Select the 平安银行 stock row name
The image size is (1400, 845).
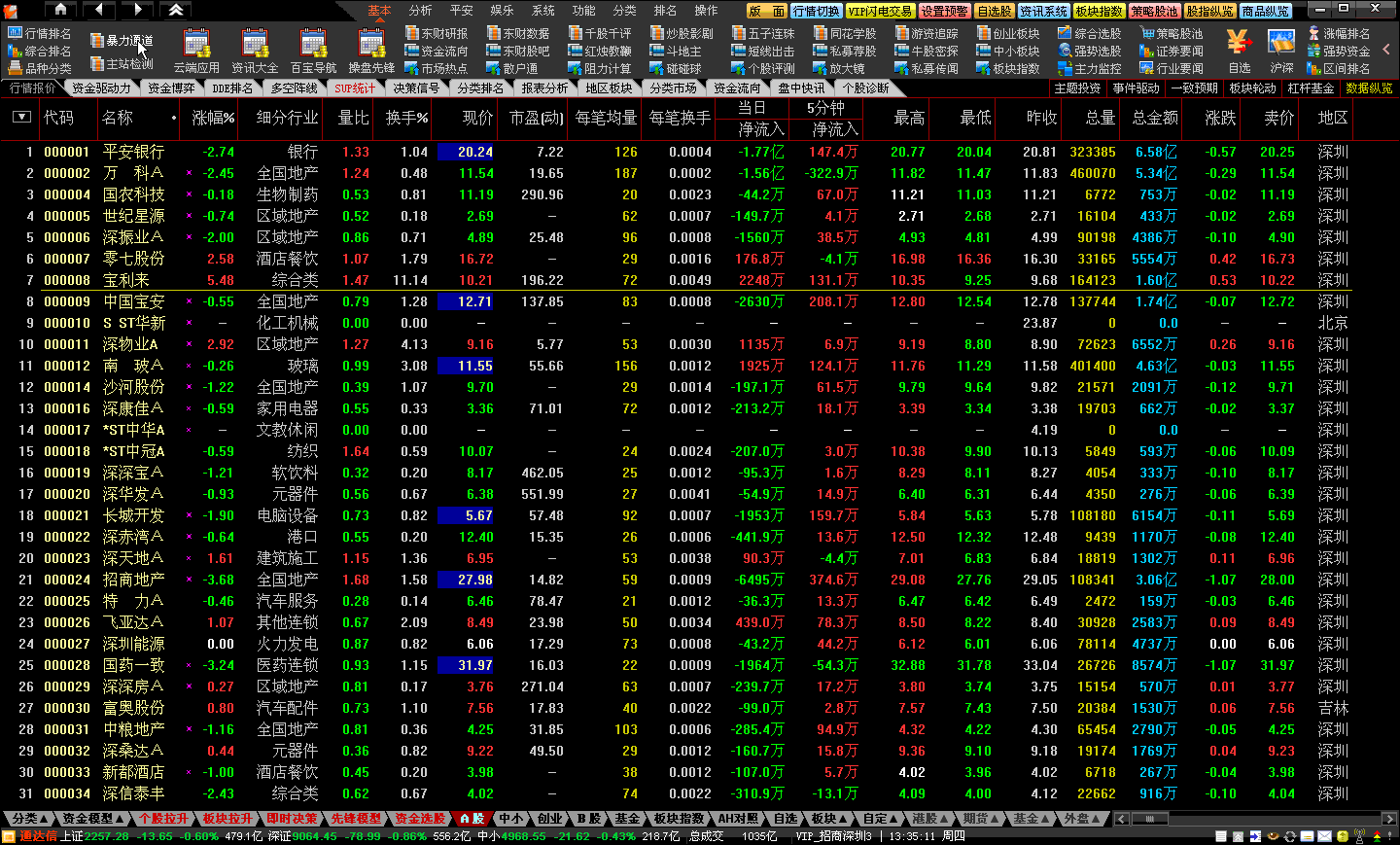(x=133, y=152)
